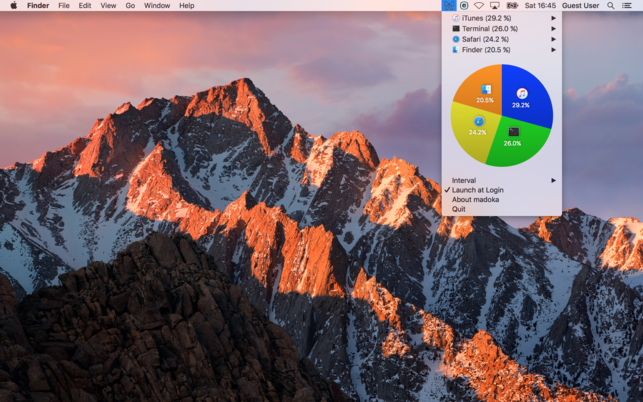Viewport: 643px width, 402px height.
Task: Open the Go menu
Action: tap(130, 5)
